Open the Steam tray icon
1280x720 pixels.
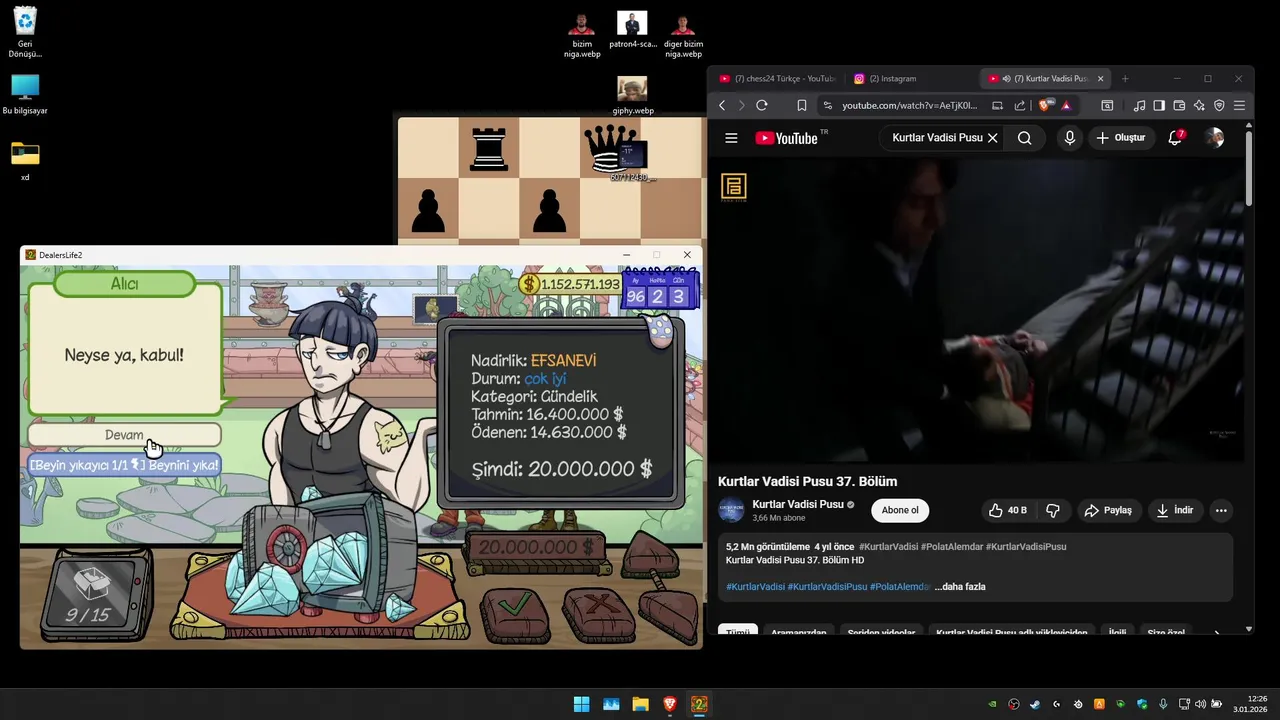1035,704
